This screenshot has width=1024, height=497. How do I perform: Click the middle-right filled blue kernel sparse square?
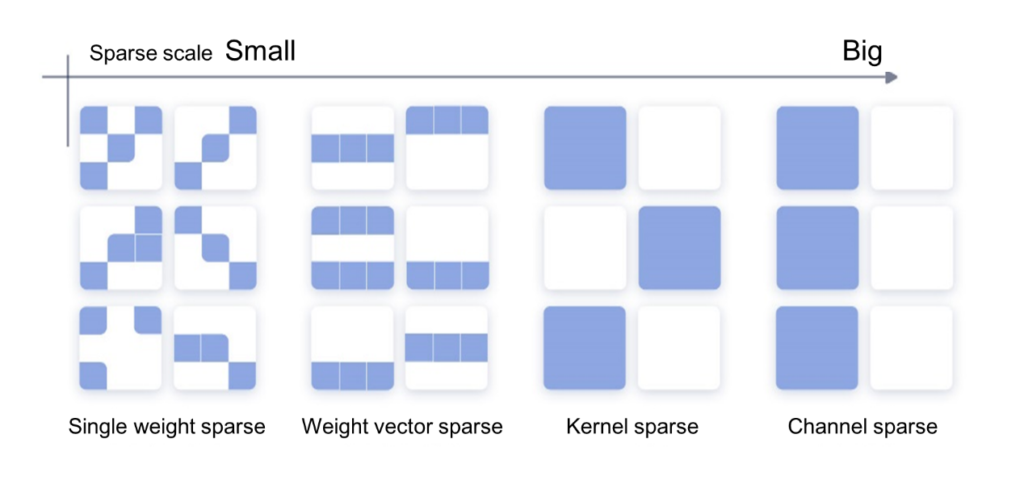point(679,248)
